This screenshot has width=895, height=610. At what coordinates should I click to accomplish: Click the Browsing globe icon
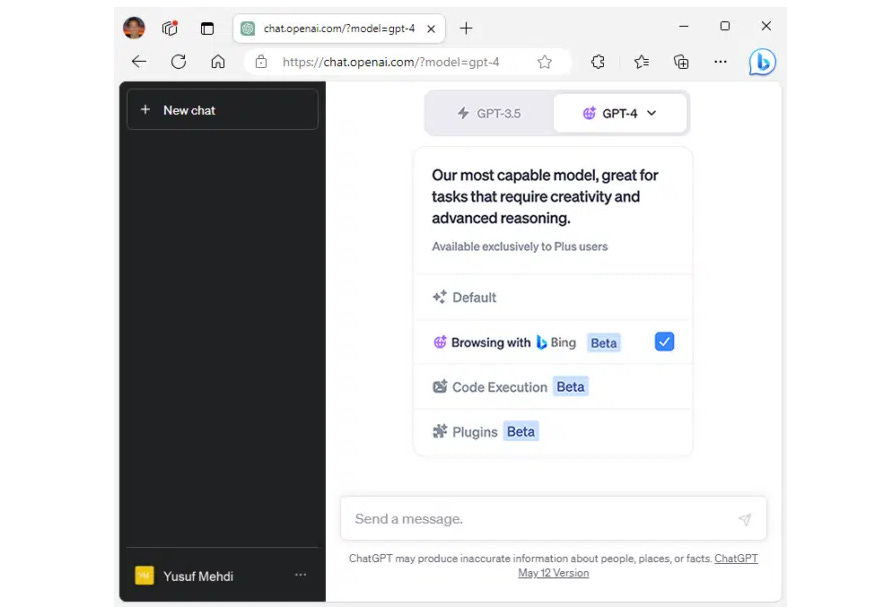[x=440, y=342]
